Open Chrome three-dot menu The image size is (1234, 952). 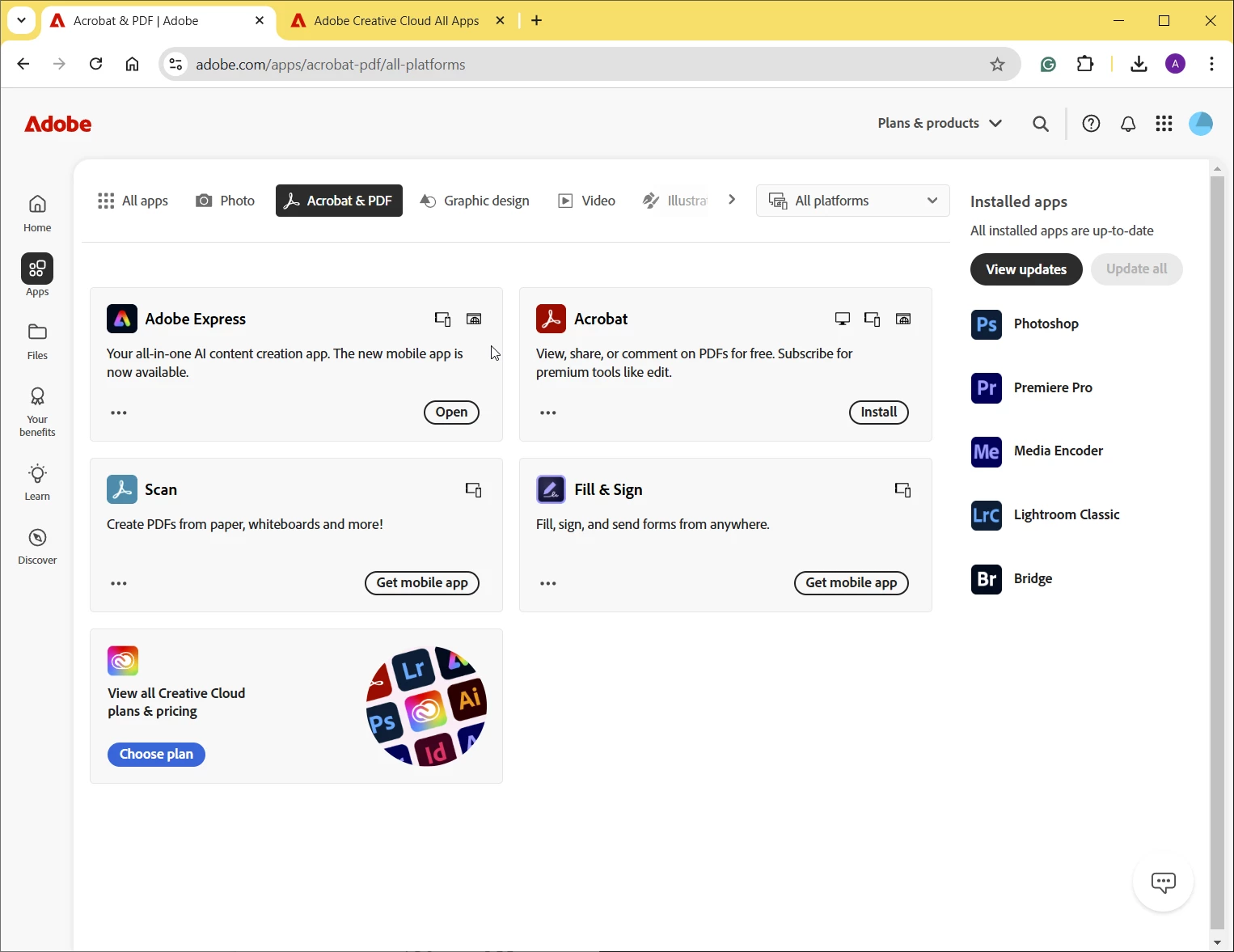click(x=1211, y=64)
